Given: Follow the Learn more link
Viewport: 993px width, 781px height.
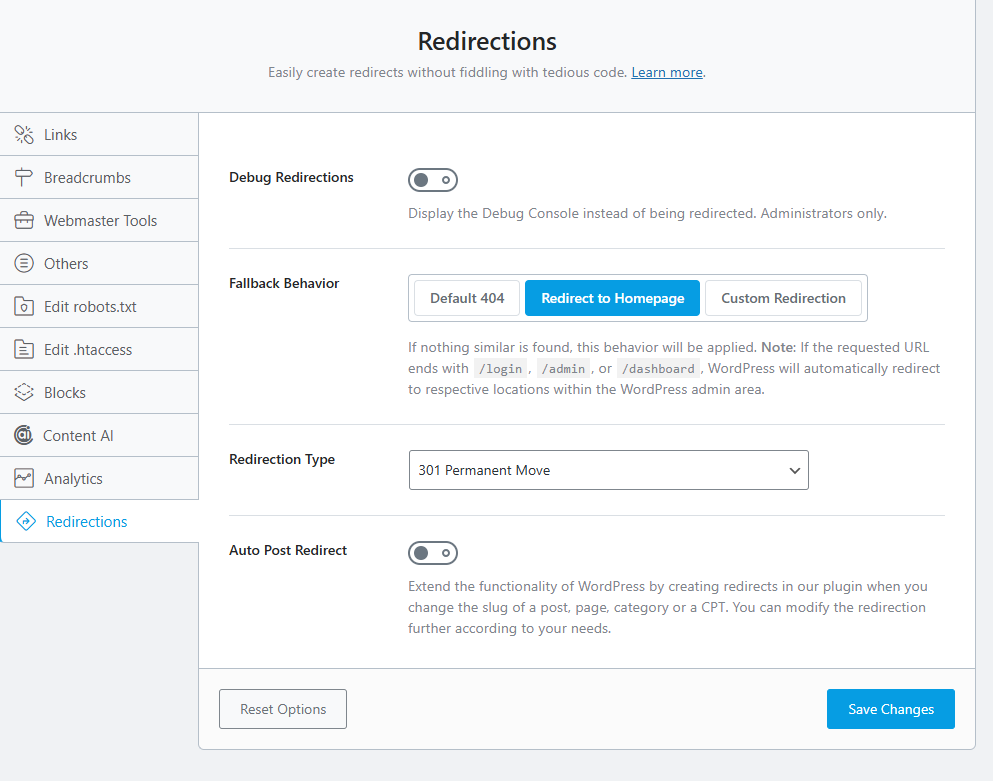Looking at the screenshot, I should pyautogui.click(x=667, y=73).
